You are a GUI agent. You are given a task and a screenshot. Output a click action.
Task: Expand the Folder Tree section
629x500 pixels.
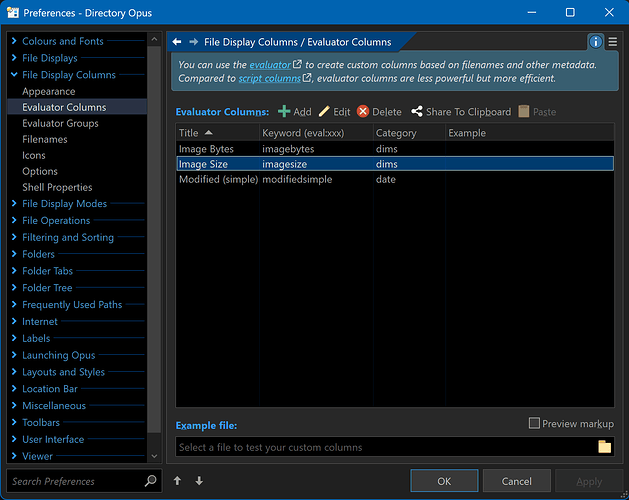point(14,287)
